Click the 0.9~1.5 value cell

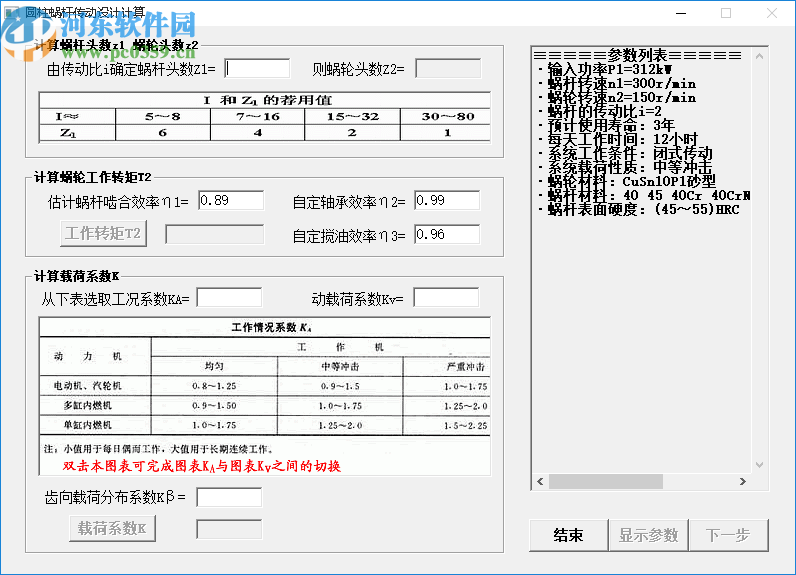[340, 386]
